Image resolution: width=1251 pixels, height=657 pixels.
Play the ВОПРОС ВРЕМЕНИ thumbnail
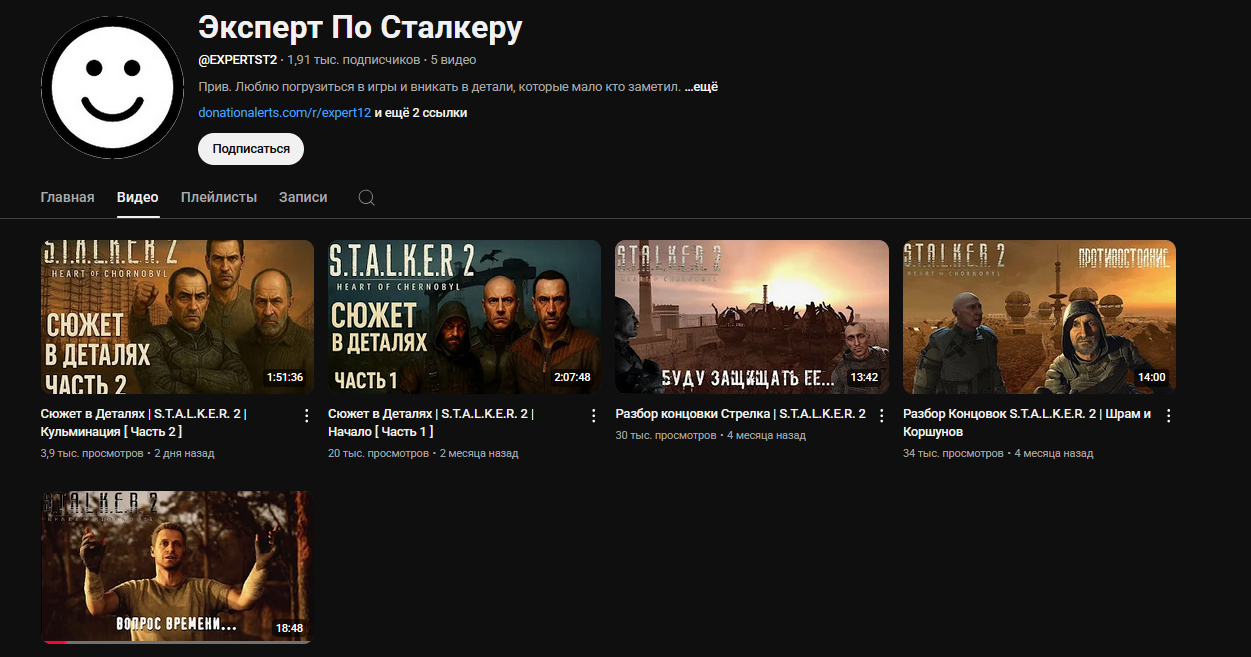pyautogui.click(x=177, y=566)
